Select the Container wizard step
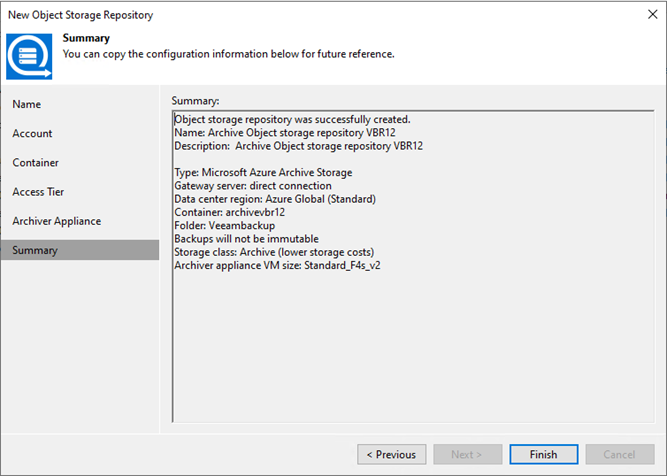 [36, 162]
